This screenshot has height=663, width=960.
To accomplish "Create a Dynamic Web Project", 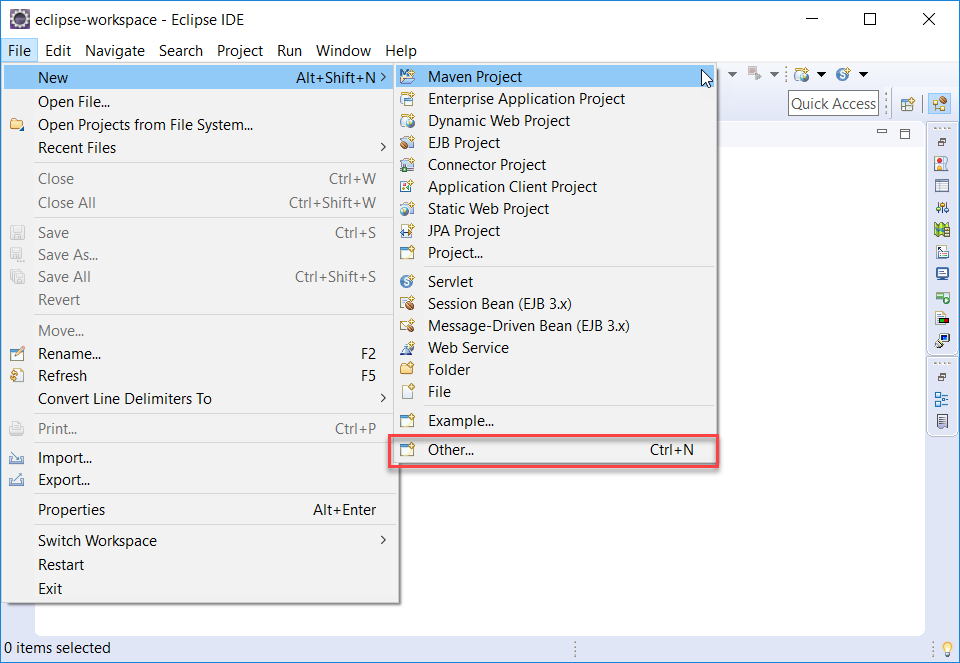I will coord(555,121).
